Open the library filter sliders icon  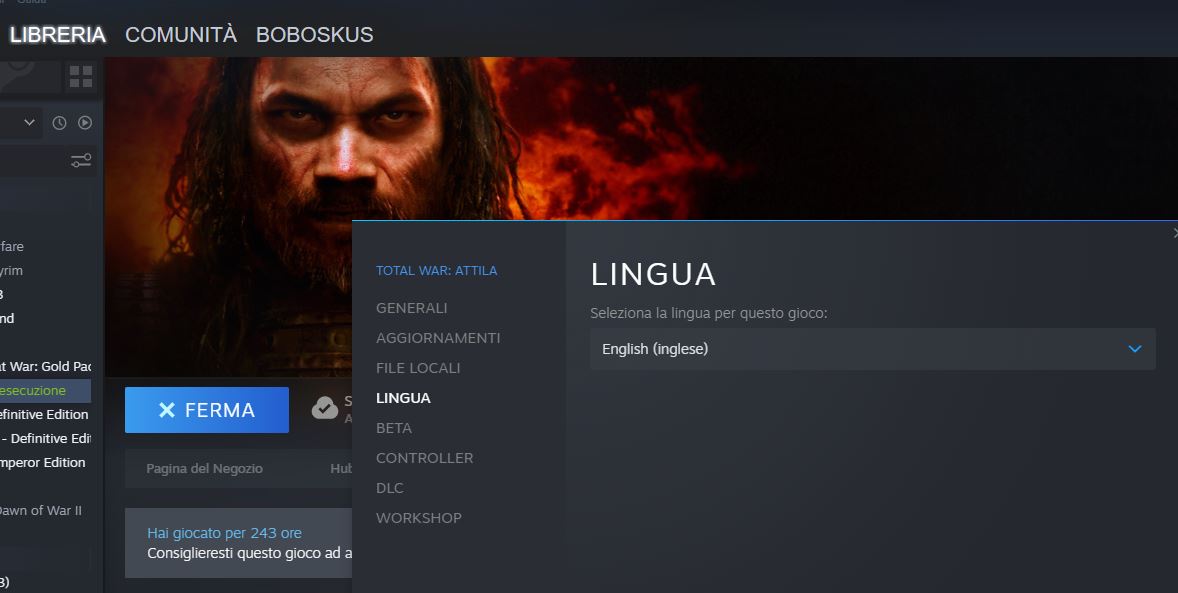[80, 160]
